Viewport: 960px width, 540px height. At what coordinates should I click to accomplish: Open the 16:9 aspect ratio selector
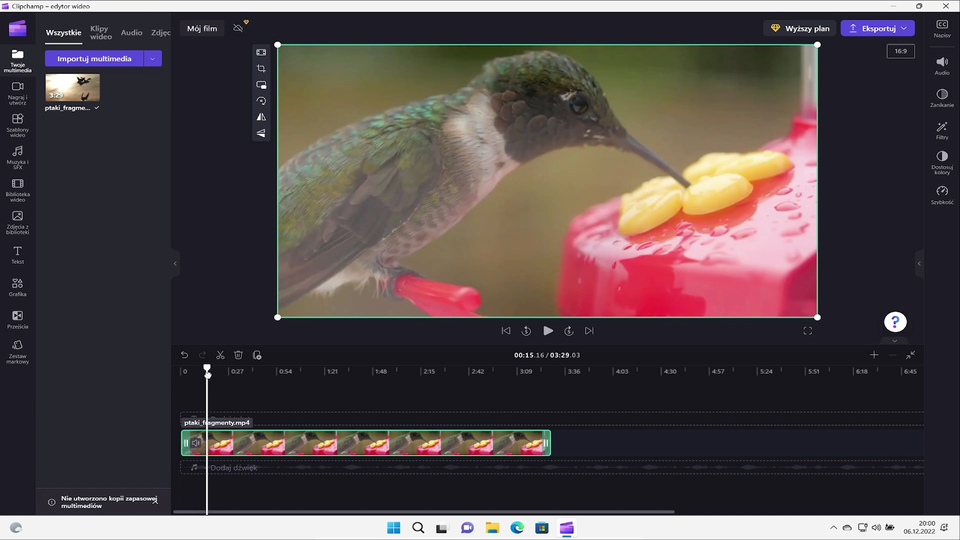[x=899, y=51]
